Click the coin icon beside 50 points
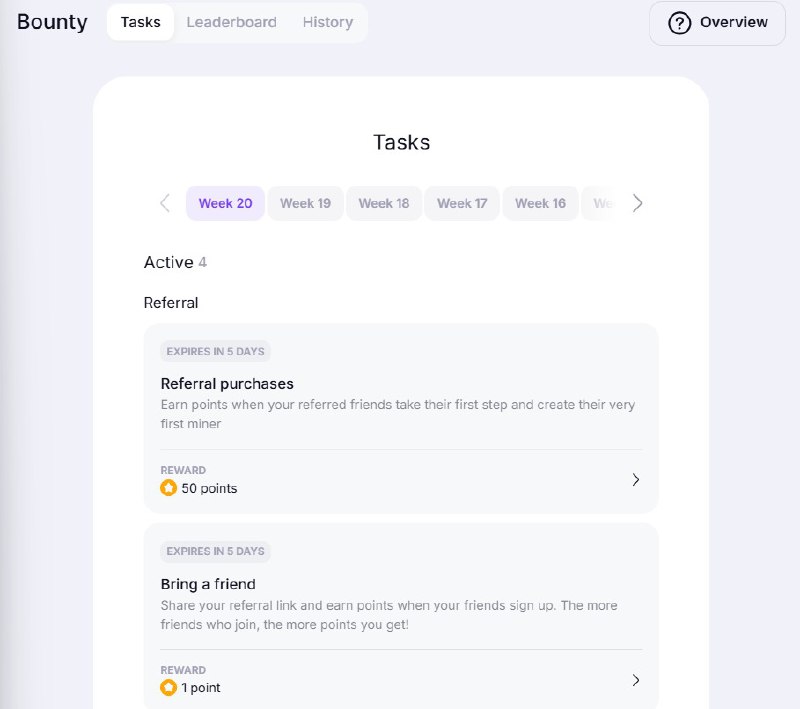The height and width of the screenshot is (709, 800). point(168,488)
